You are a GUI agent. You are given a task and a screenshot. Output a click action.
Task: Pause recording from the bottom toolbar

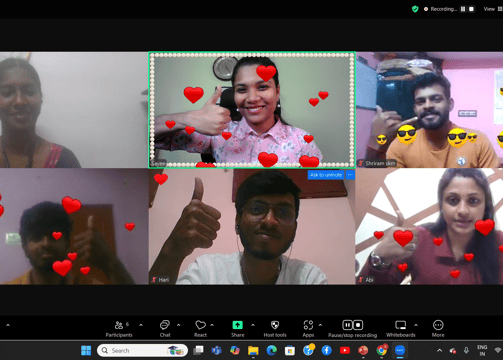coord(347,325)
